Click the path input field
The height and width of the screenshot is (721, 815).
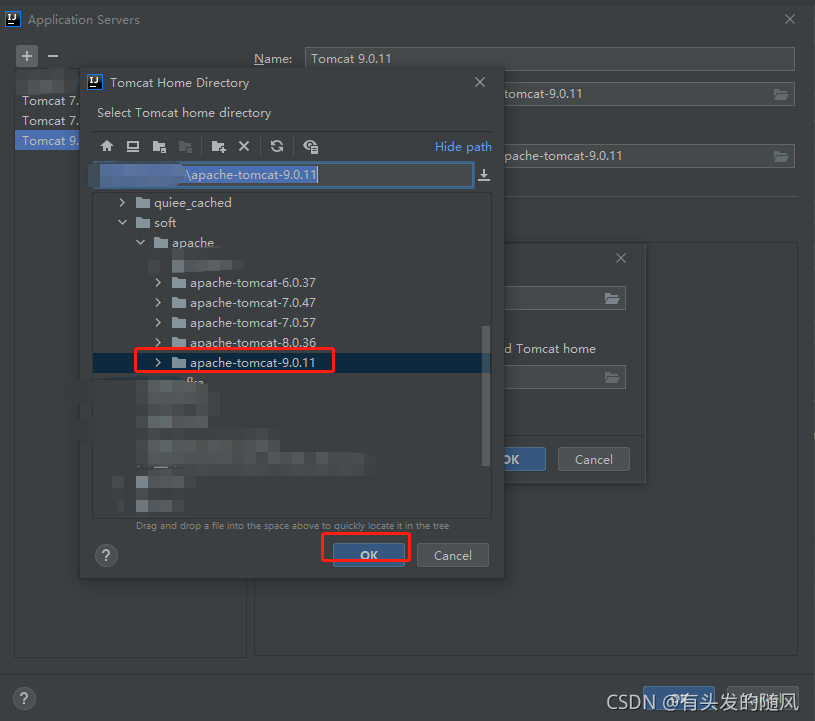(x=283, y=175)
